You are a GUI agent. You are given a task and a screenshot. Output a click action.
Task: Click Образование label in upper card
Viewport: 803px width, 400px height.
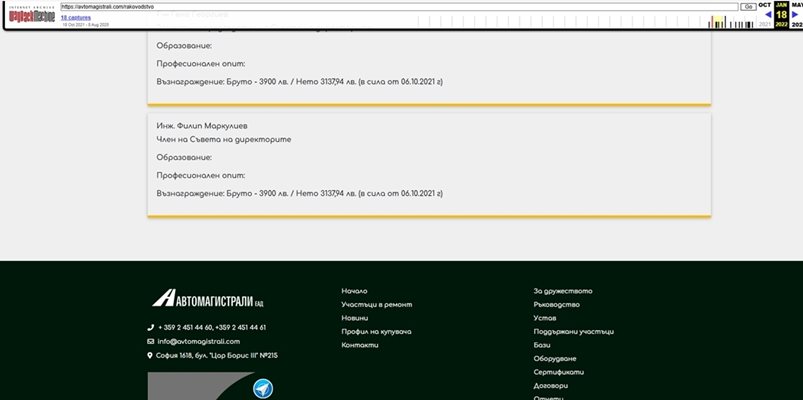click(x=184, y=46)
